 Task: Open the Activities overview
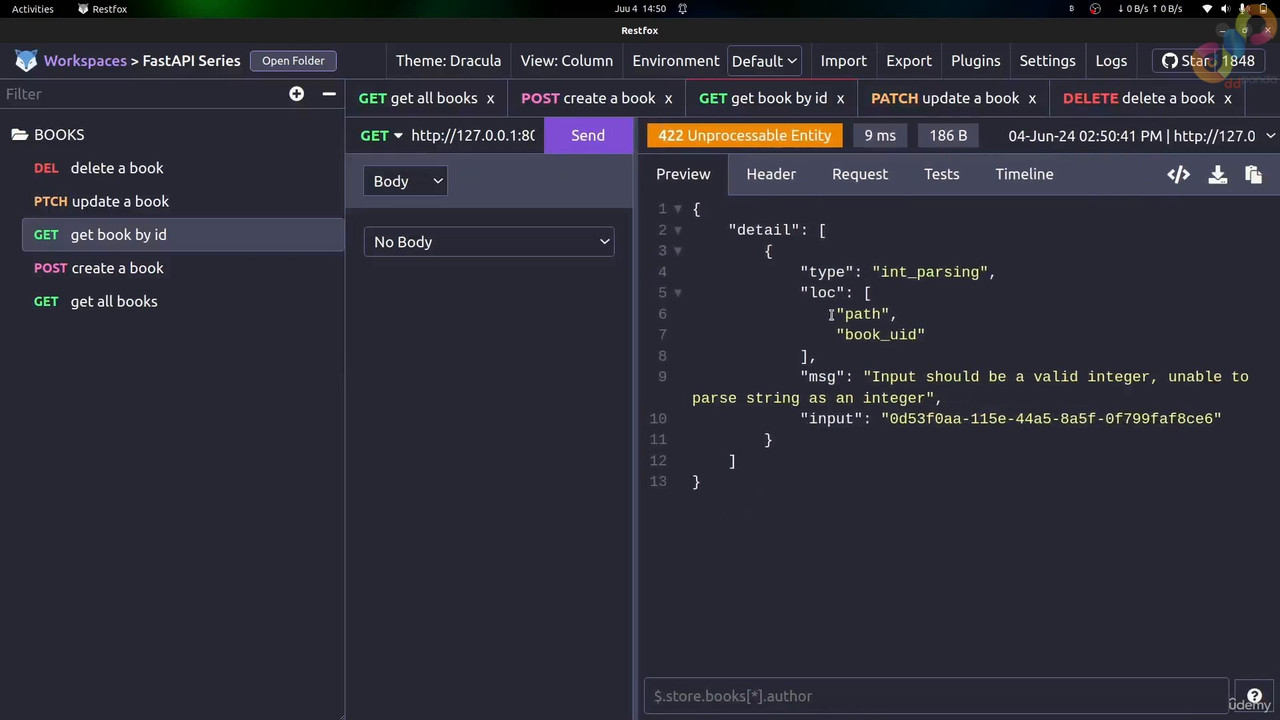click(x=33, y=9)
